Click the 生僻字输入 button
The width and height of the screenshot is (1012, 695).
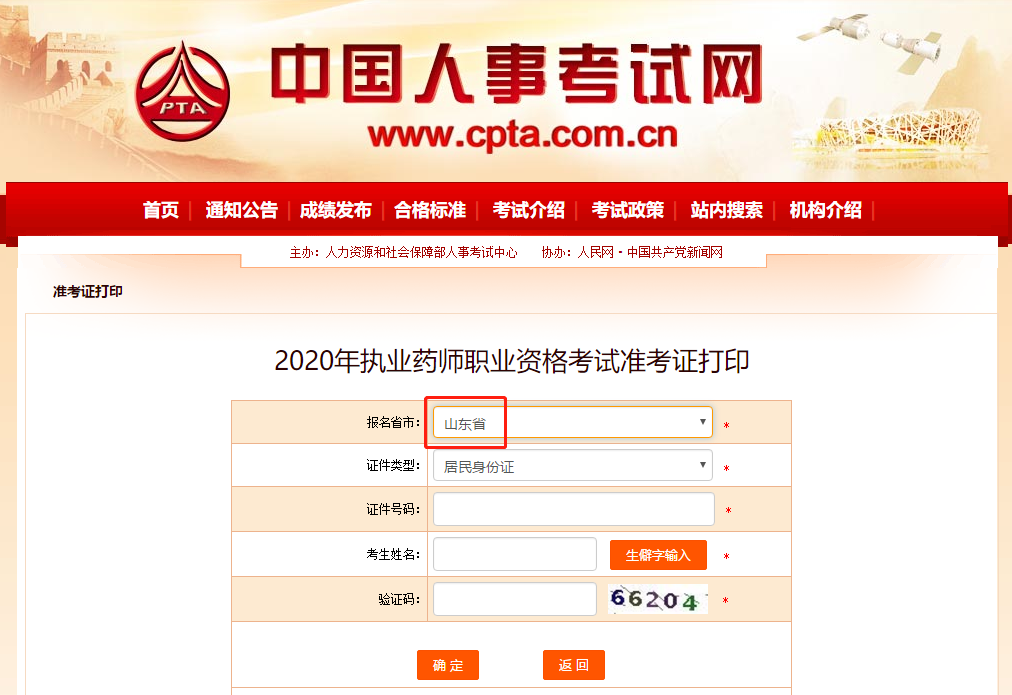coord(658,555)
